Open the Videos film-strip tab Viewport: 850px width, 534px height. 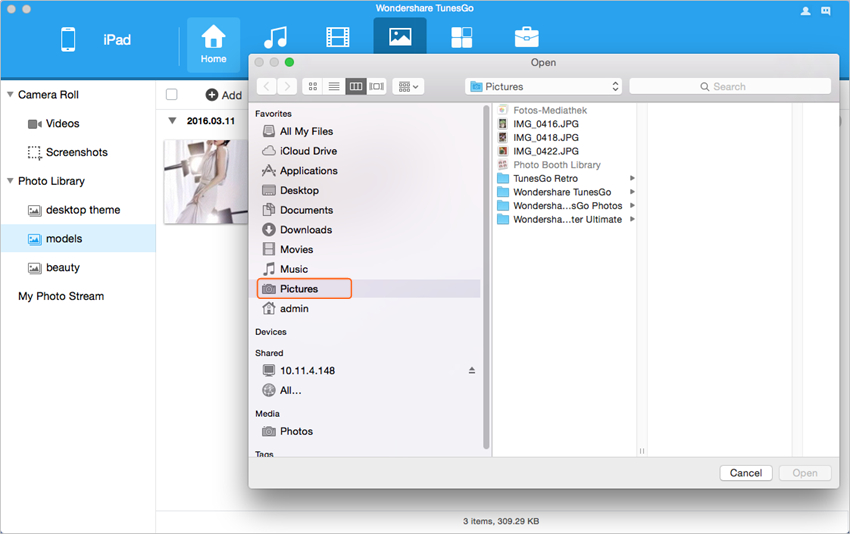337,37
